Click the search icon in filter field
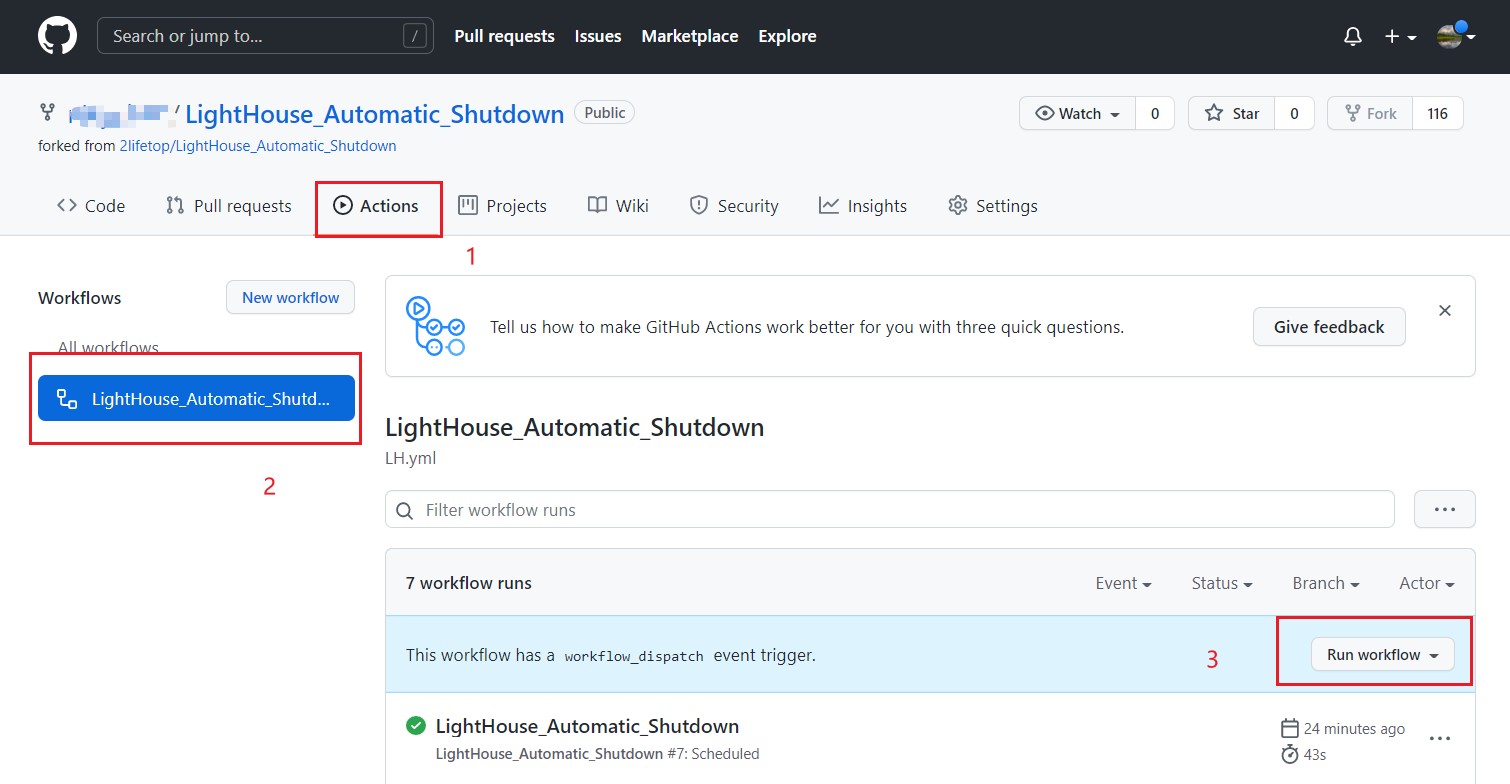The width and height of the screenshot is (1510, 784). pyautogui.click(x=405, y=510)
